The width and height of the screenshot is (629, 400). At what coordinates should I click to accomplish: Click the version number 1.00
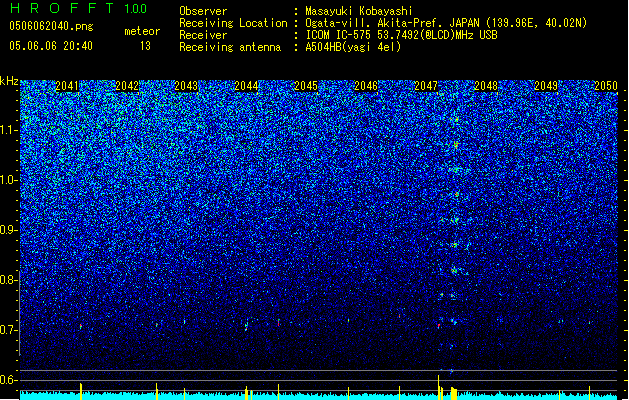(x=135, y=9)
